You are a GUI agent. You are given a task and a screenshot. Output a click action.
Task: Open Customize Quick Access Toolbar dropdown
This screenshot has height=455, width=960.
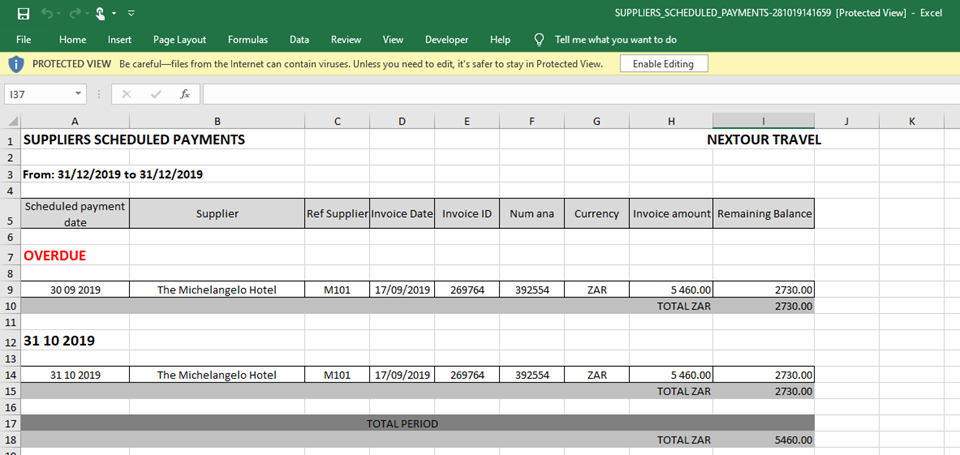pos(131,13)
